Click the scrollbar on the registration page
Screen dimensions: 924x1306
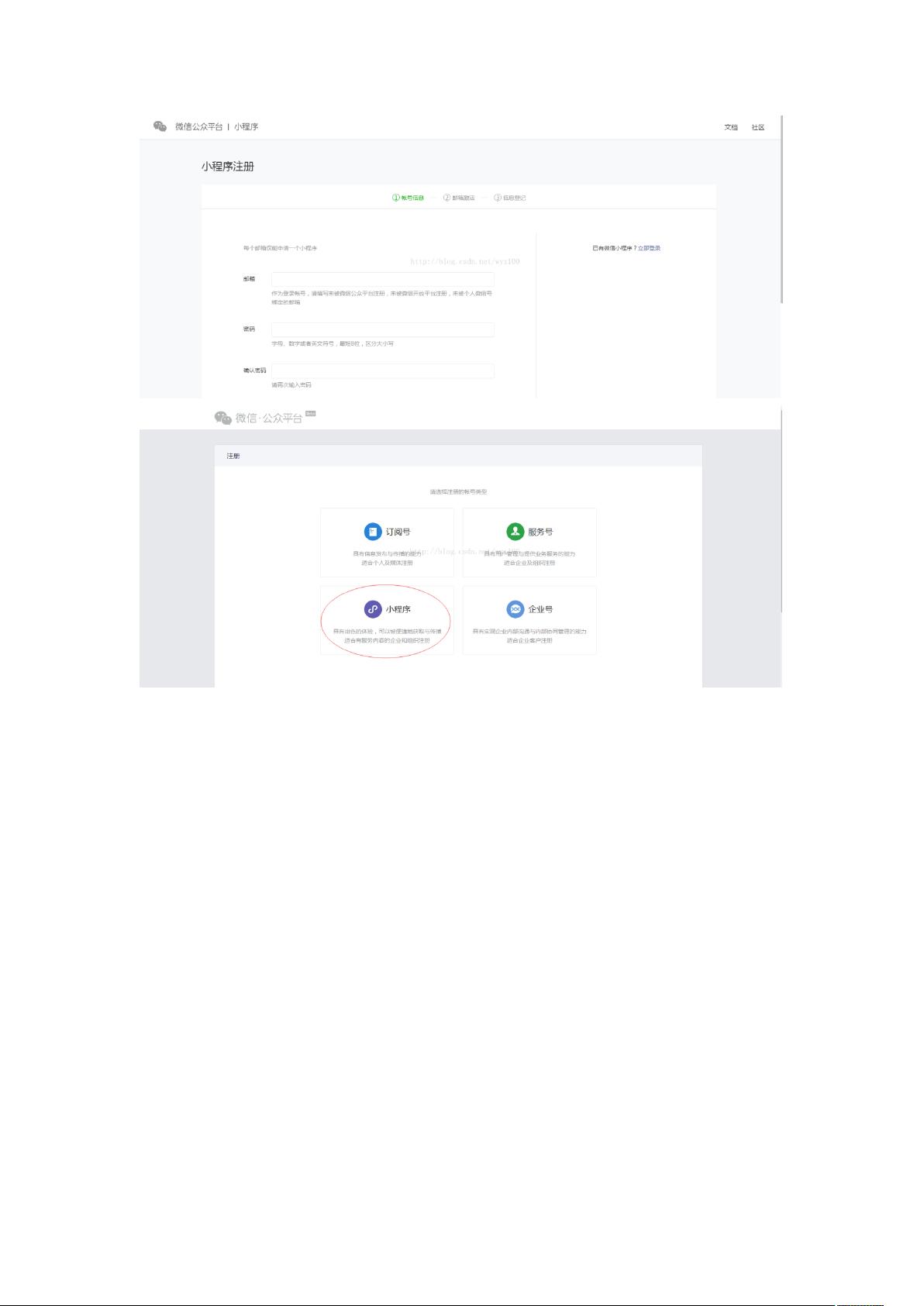pyautogui.click(x=781, y=209)
